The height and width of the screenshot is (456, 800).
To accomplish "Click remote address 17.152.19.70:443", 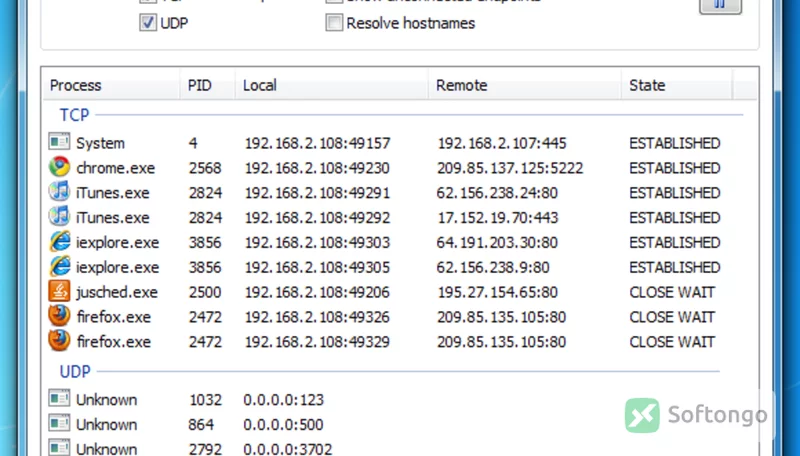I will [498, 218].
